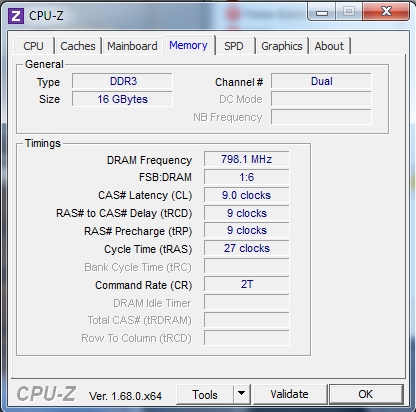This screenshot has height=412, width=416.
Task: Close the CPU-Z window
Action: click(386, 12)
